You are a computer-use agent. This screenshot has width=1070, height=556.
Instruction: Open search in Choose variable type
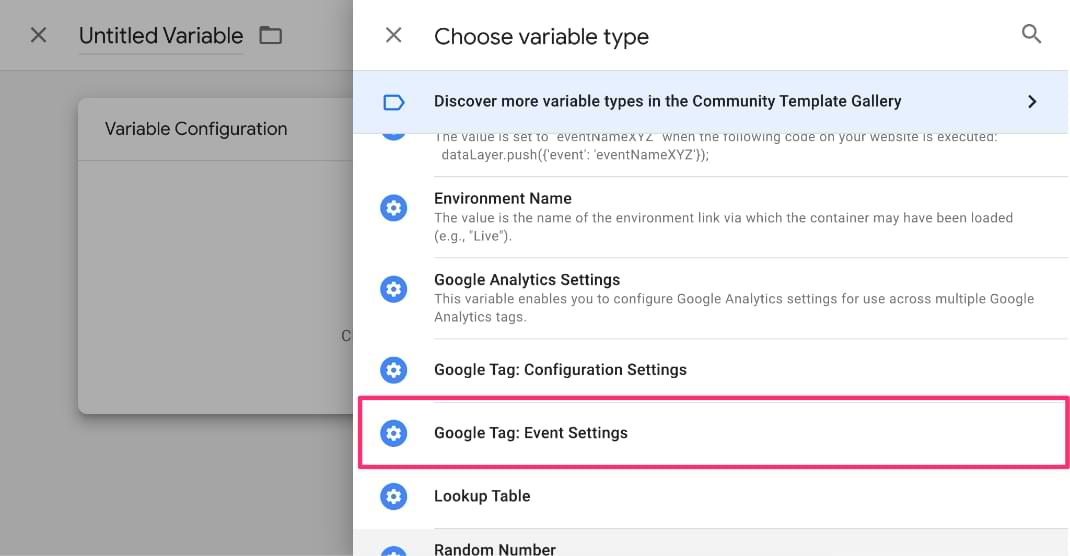pyautogui.click(x=1031, y=33)
